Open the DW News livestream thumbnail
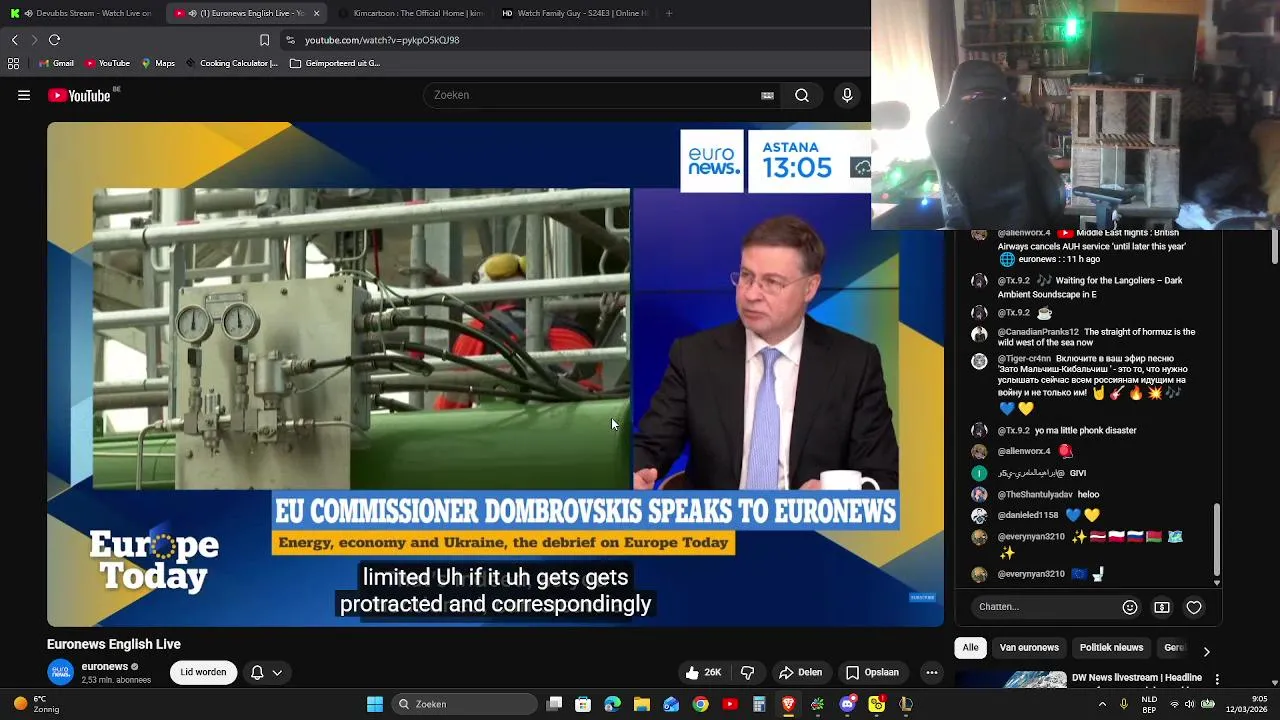The image size is (1280, 720). (1009, 680)
